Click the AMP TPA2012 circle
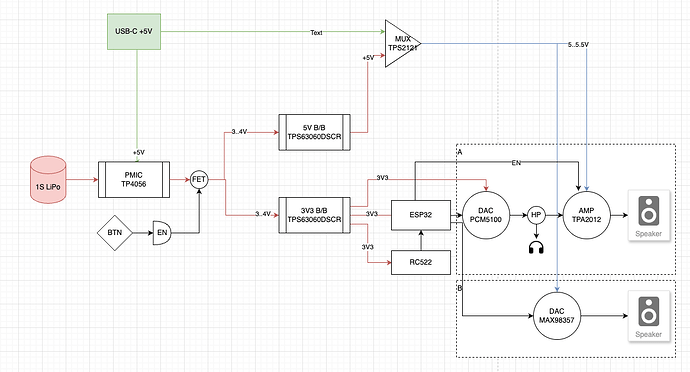The height and width of the screenshot is (372, 690). pos(587,215)
